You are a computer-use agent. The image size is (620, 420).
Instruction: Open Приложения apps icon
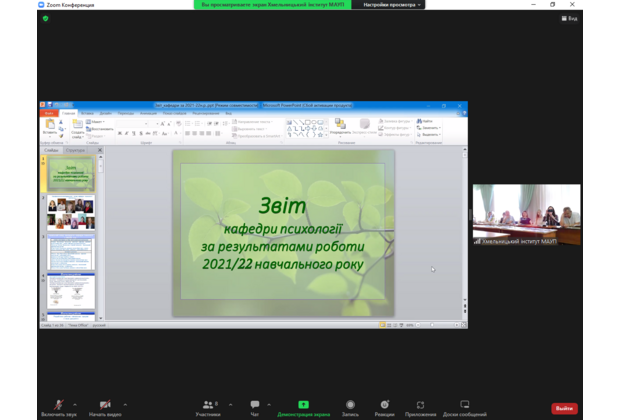click(x=420, y=405)
